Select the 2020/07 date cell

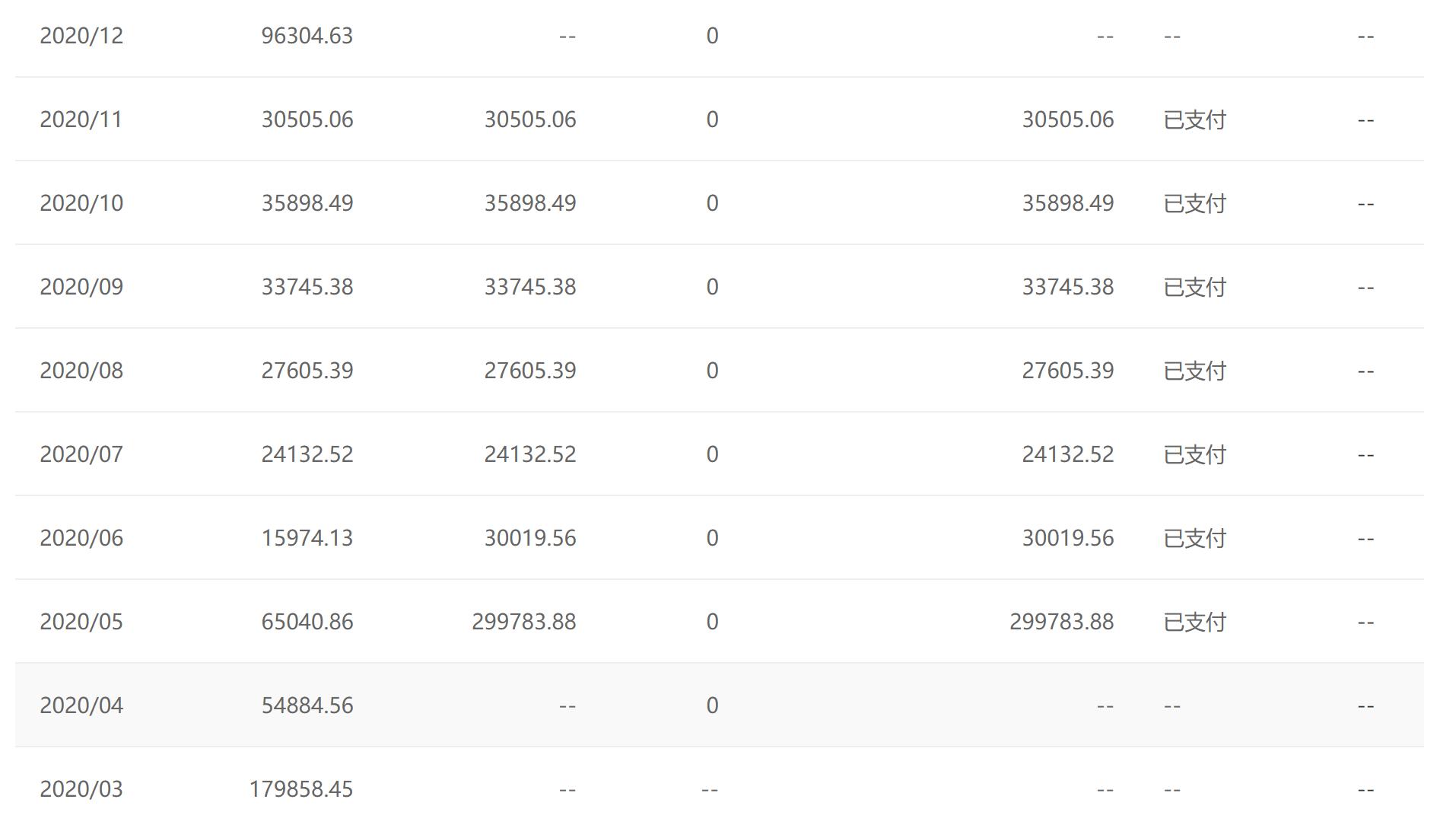click(81, 454)
